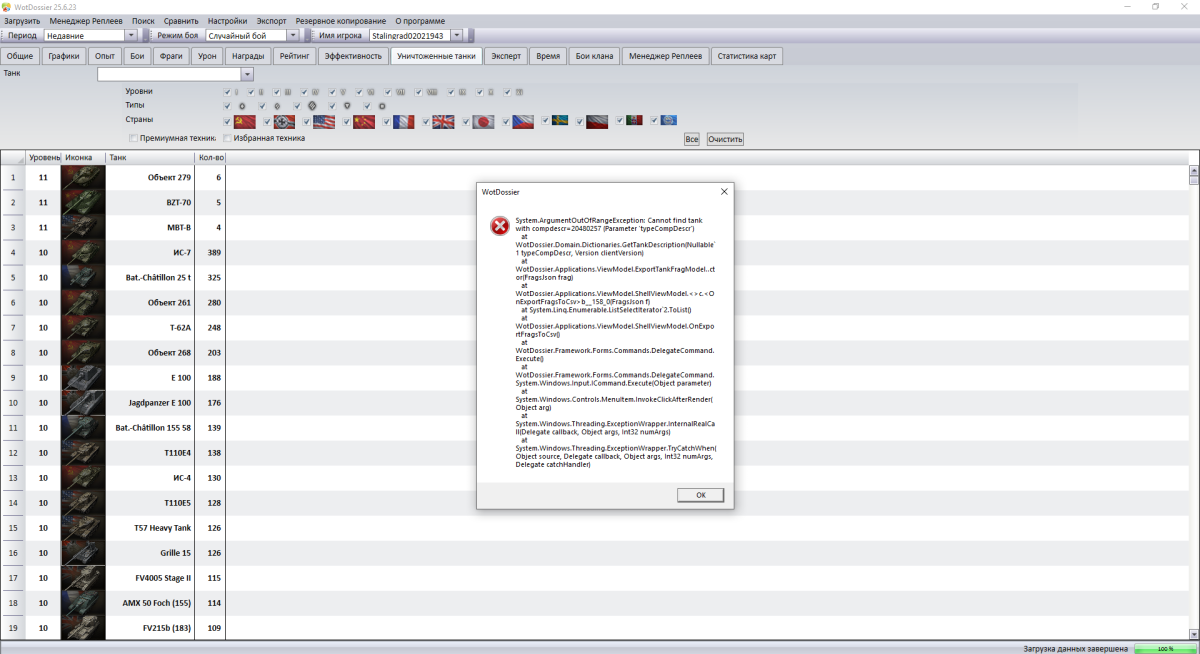Switch to the Бои клана tab
Screen dimensions: 1200x654
(594, 56)
